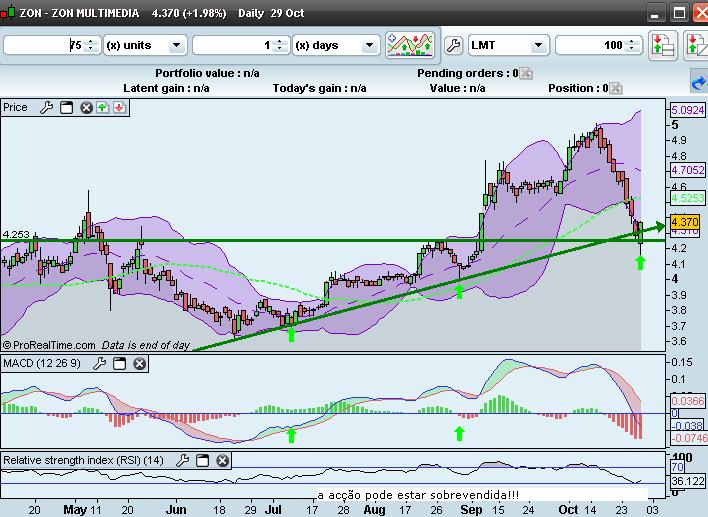Maximize the Price panel window icon
The width and height of the screenshot is (708, 517).
tap(66, 107)
